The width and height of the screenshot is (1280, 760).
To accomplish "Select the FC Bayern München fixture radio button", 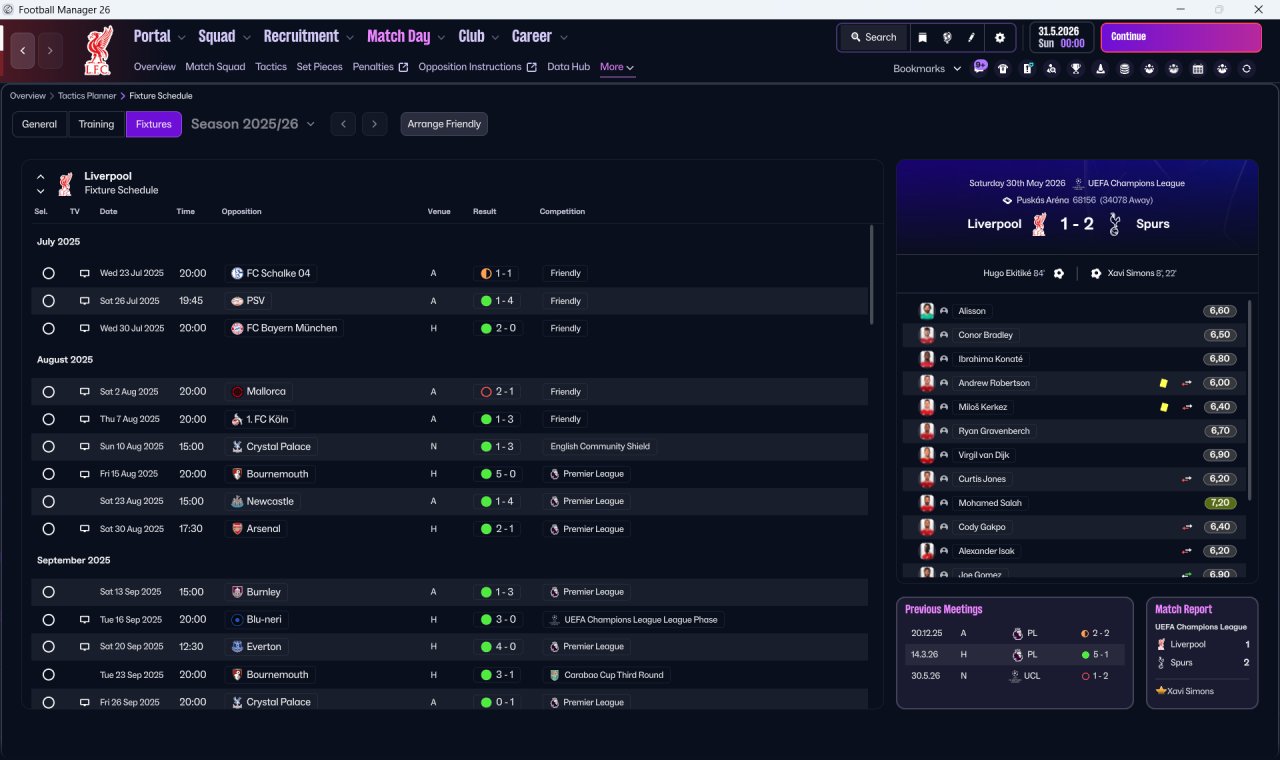I will click(x=48, y=328).
